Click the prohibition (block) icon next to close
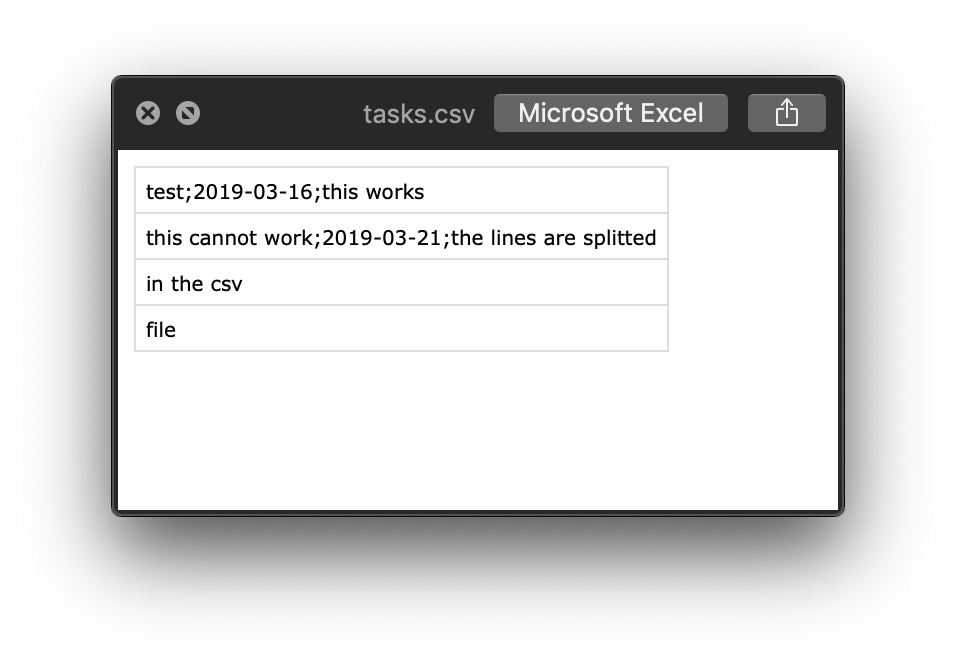 (187, 112)
